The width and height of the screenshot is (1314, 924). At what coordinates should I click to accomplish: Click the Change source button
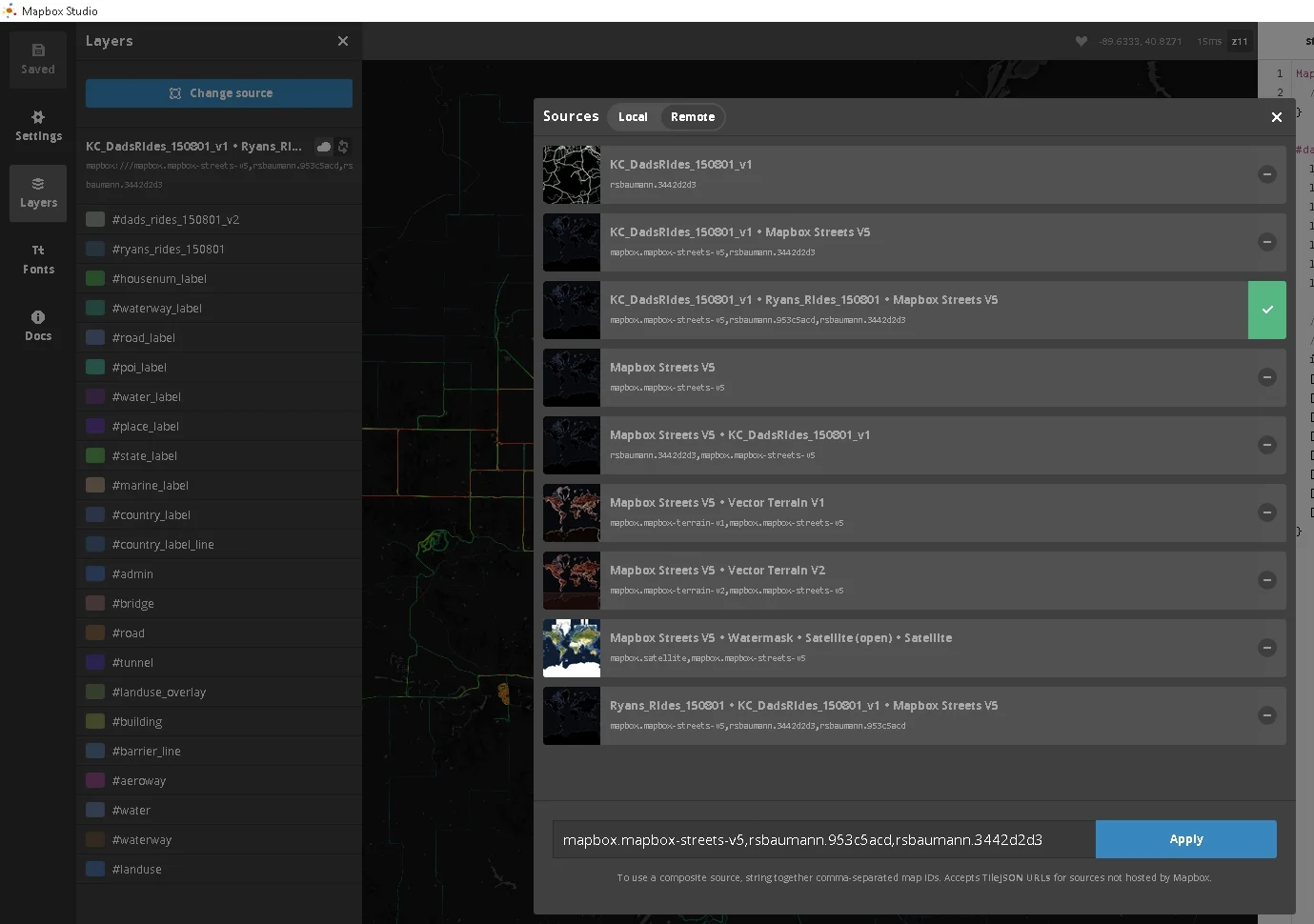click(x=219, y=93)
